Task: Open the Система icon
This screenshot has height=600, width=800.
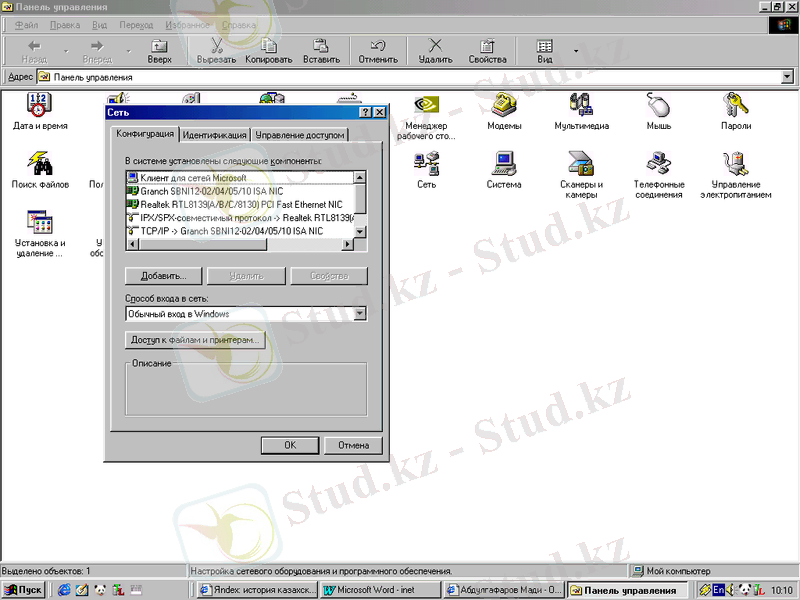Action: (x=504, y=164)
